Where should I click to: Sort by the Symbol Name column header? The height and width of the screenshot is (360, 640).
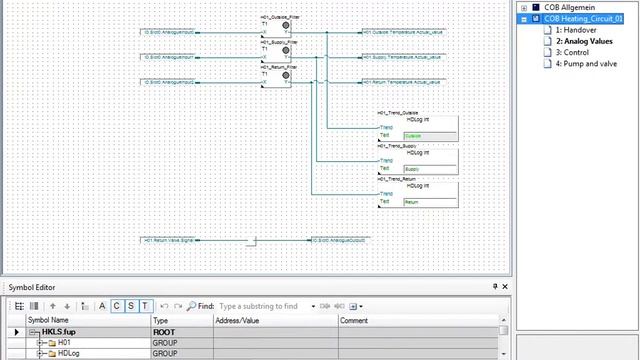pyautogui.click(x=88, y=320)
